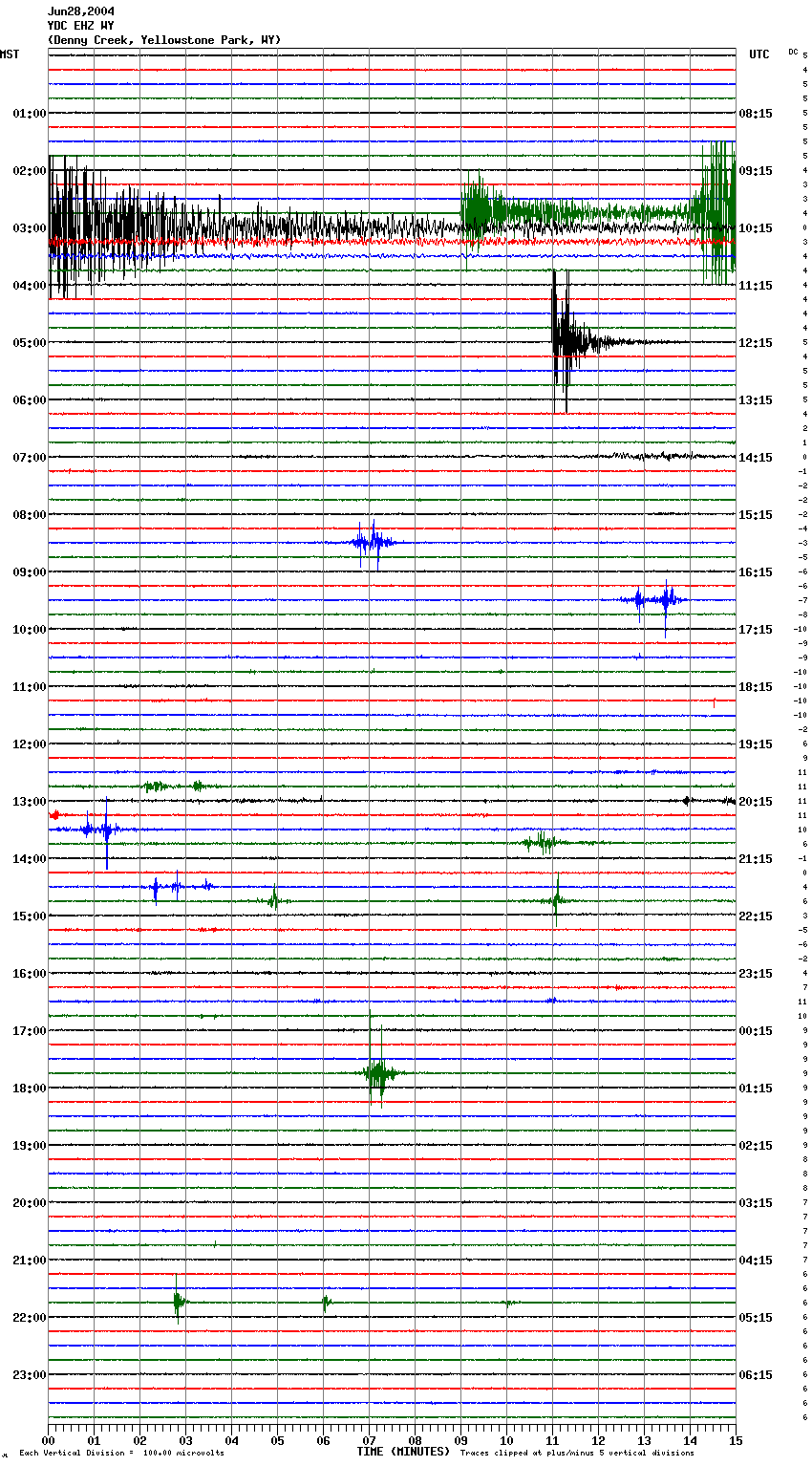This screenshot has width=812, height=1466.
Task: Select the 04:00 MST time label
Action: [x=30, y=286]
